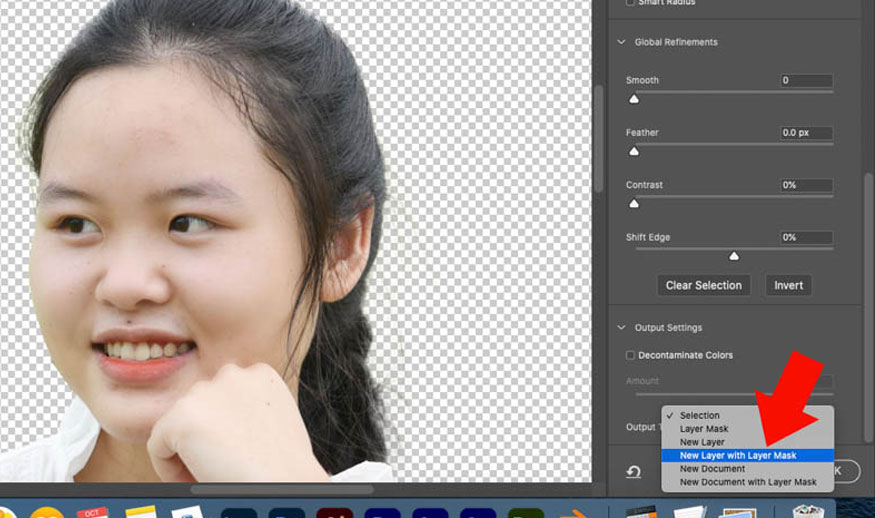This screenshot has height=518, width=875.
Task: Click the Feather slider handle
Action: pos(634,152)
